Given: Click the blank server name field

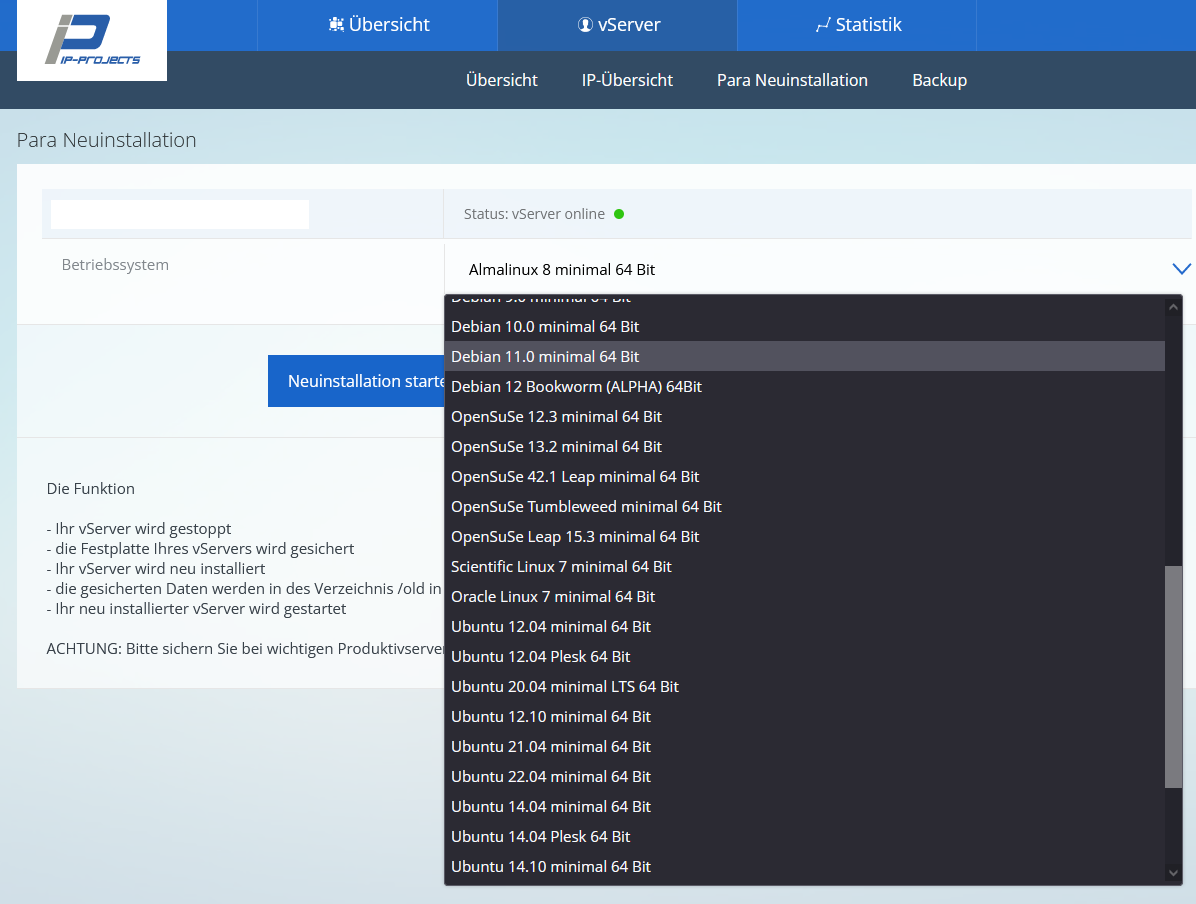Looking at the screenshot, I should coord(180,214).
